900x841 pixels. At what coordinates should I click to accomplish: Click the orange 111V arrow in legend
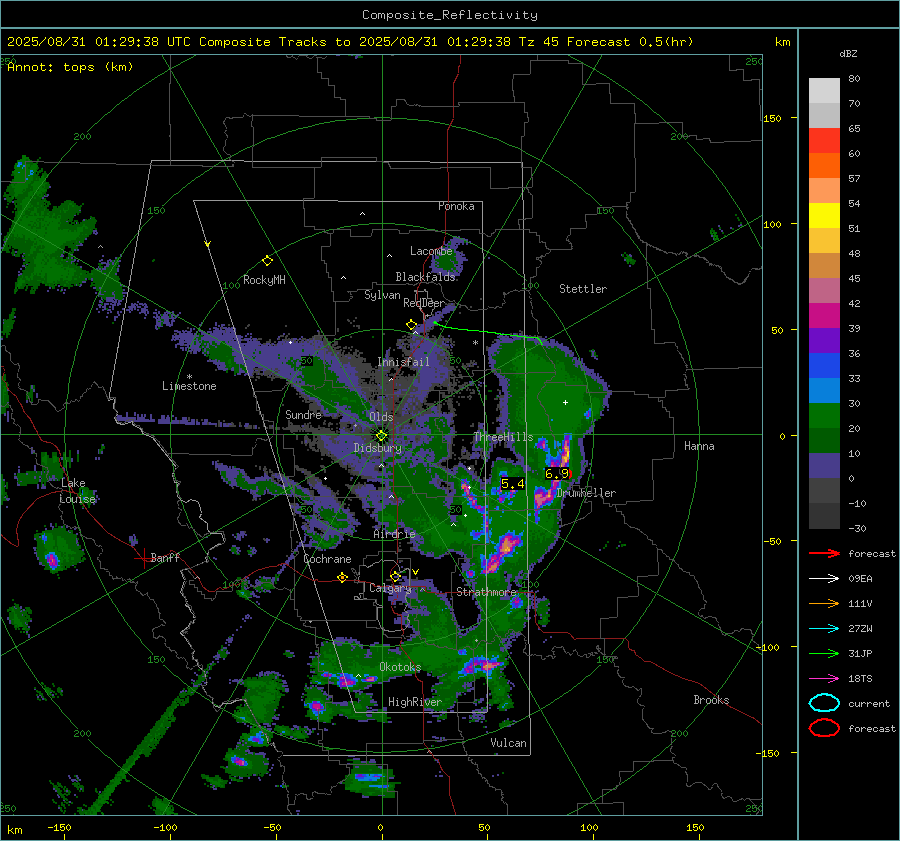click(x=824, y=603)
